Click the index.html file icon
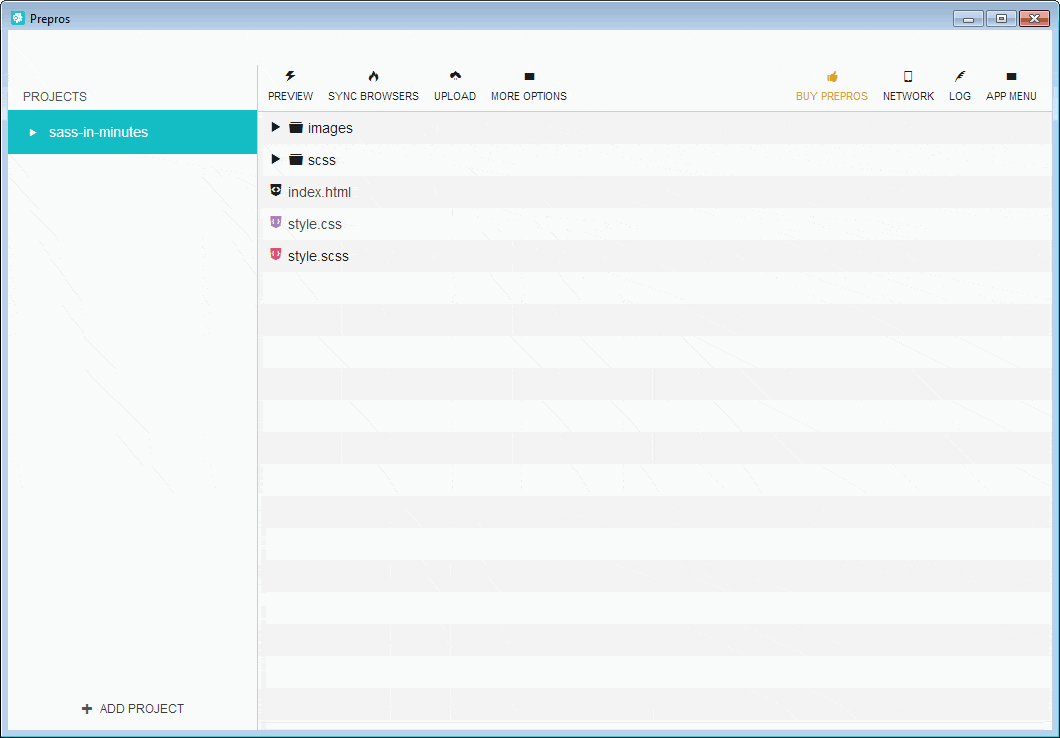 click(x=276, y=191)
